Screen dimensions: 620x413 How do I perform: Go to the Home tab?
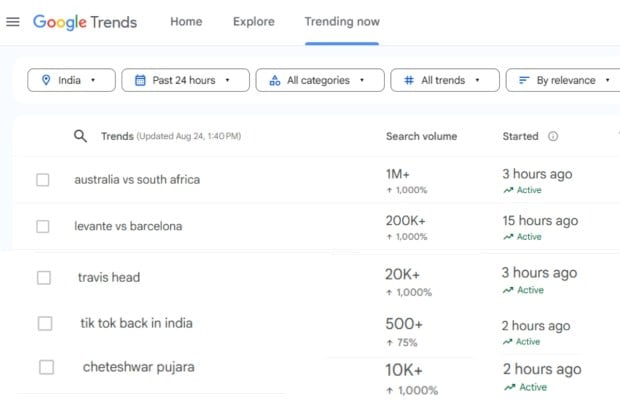tap(186, 22)
